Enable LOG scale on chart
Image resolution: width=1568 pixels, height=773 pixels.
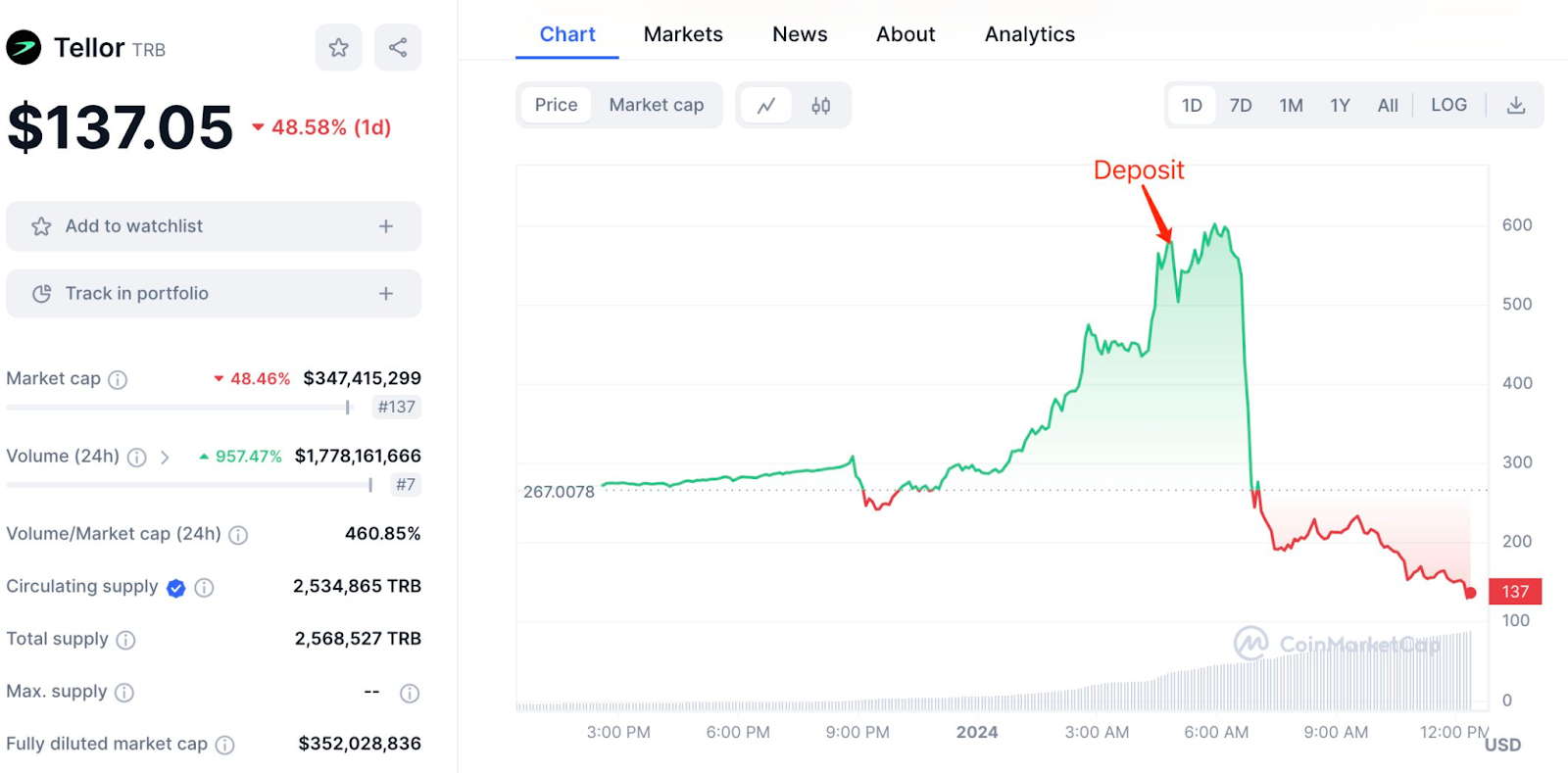[x=1448, y=105]
